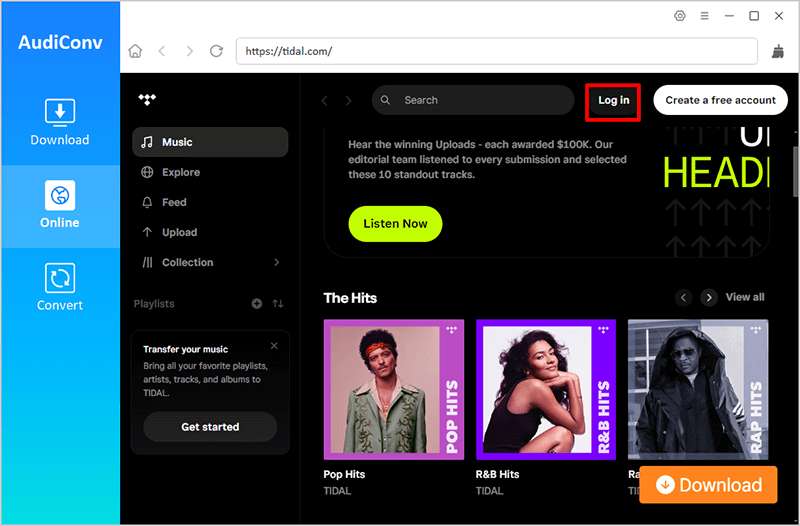Open Feed in TIDAL sidebar

210,202
